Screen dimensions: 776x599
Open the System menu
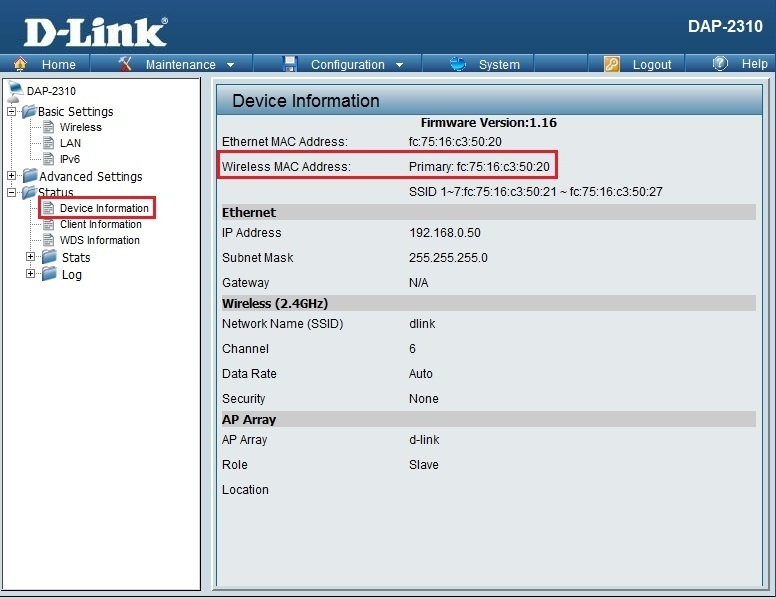[x=498, y=65]
